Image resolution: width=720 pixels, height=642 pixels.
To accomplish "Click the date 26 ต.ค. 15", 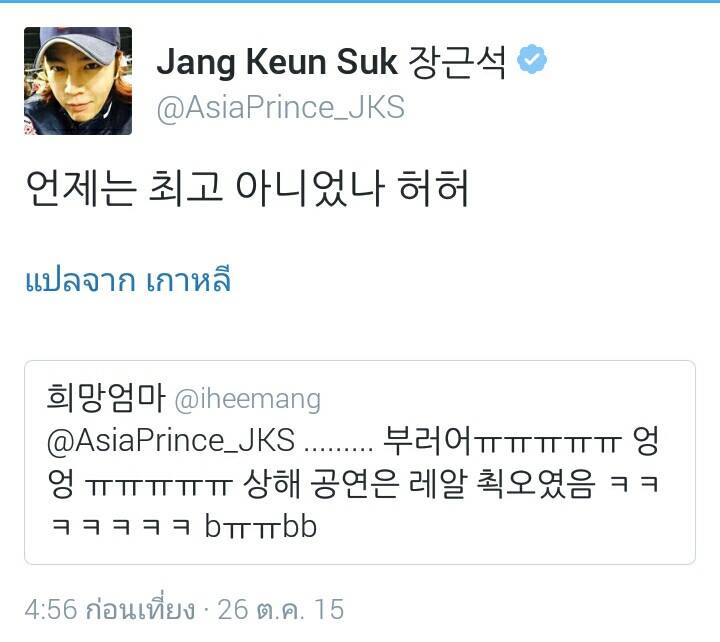I will 281,609.
